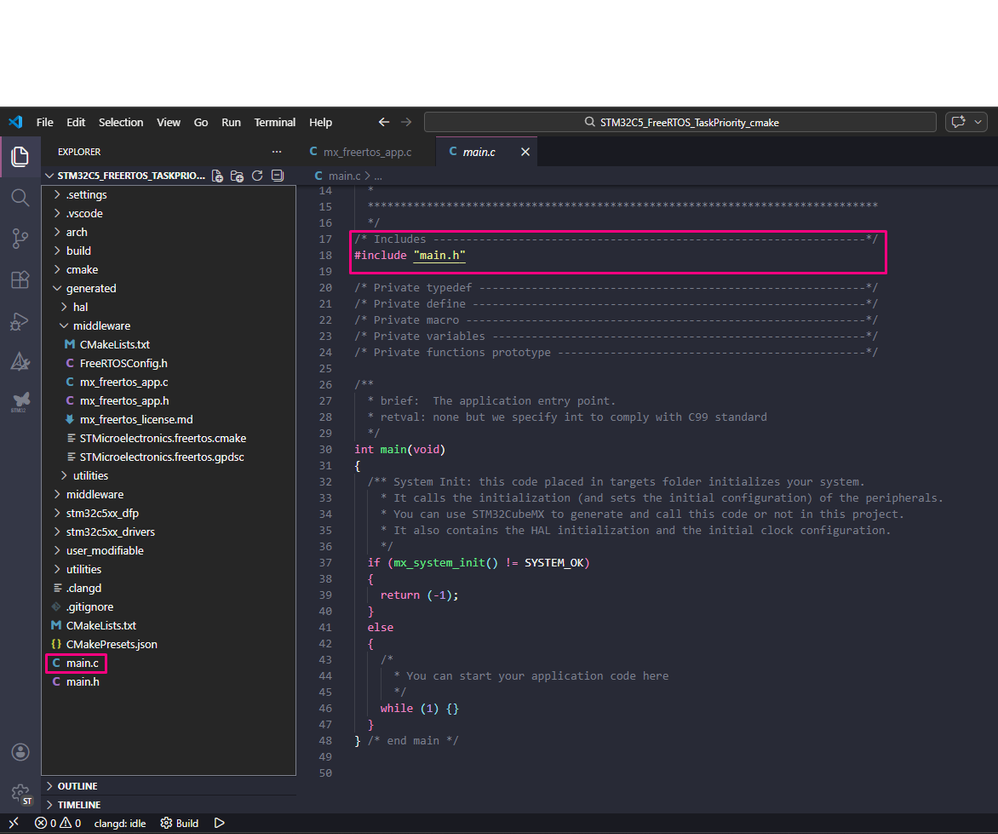The width and height of the screenshot is (998, 834).
Task: Open the Manage gear icon in the activity bar
Action: [x=20, y=793]
